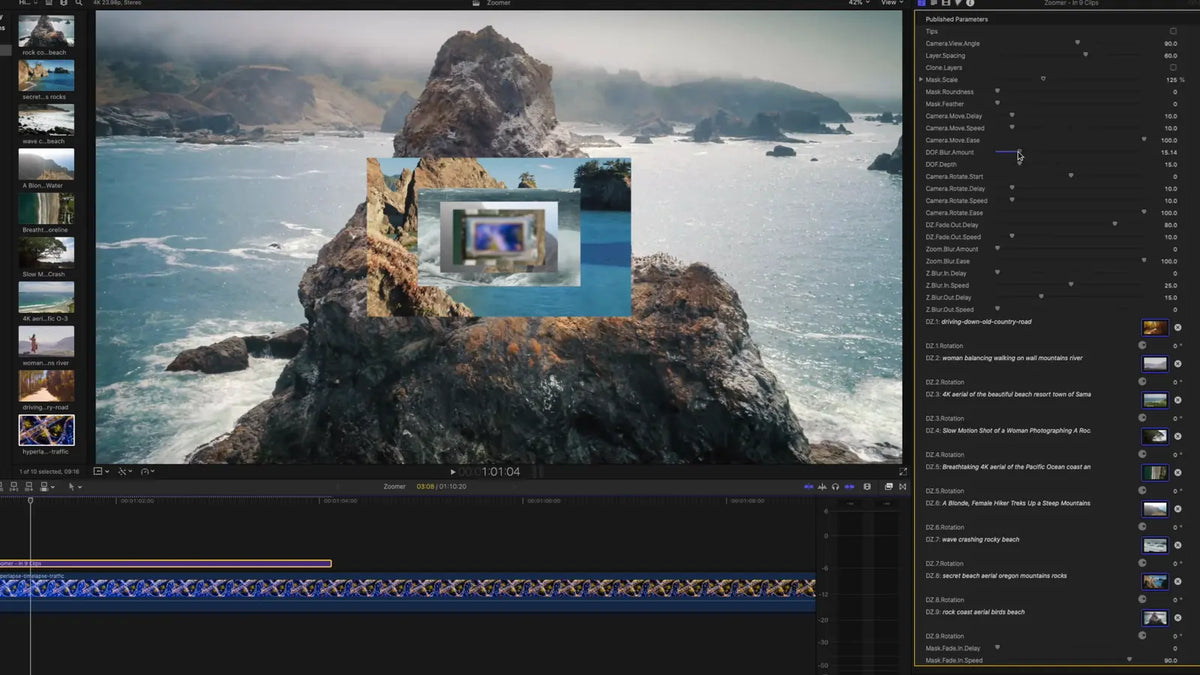
Task: Clear the DZ.2 woman balancing drop zone
Action: tap(1177, 364)
